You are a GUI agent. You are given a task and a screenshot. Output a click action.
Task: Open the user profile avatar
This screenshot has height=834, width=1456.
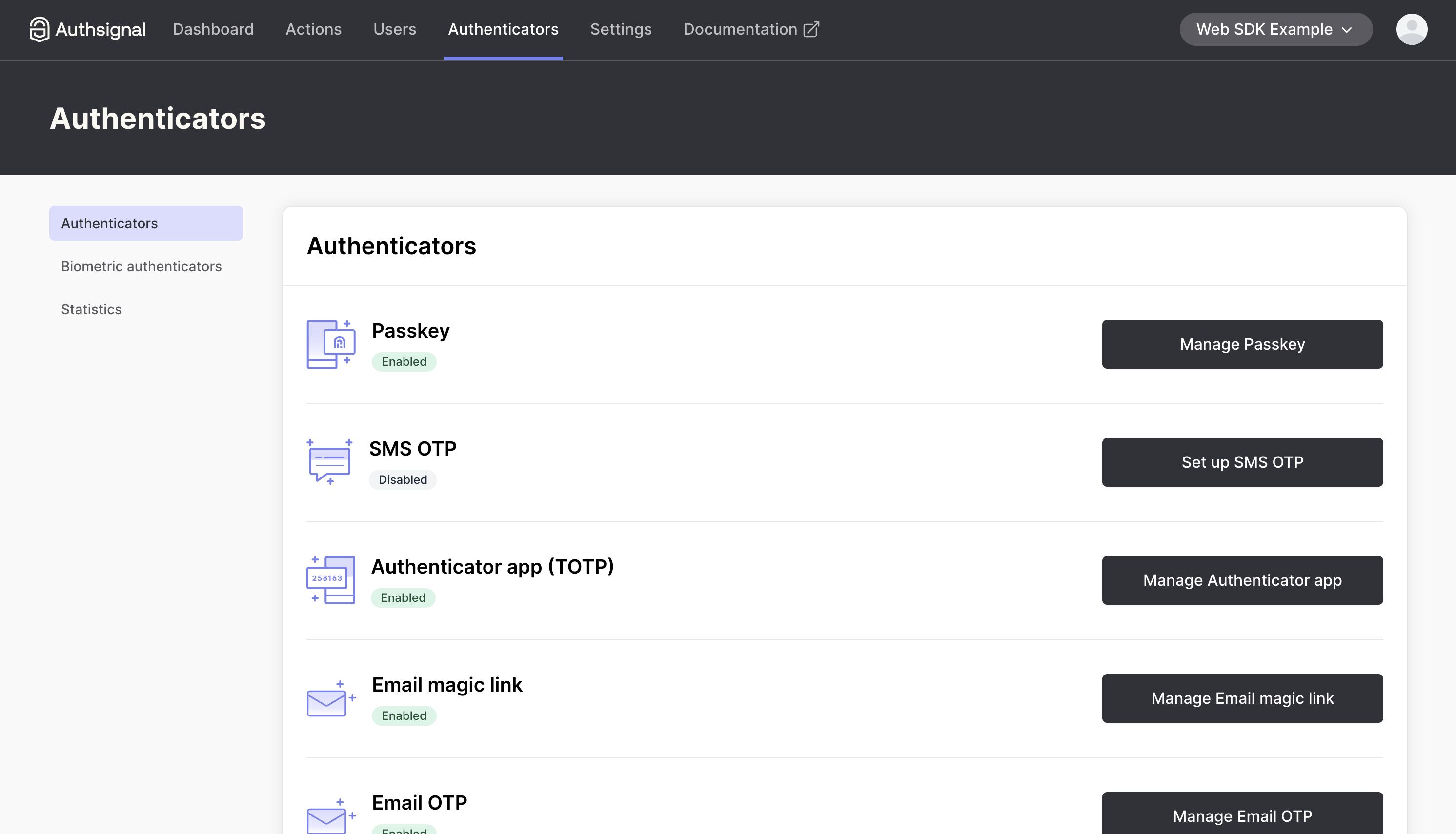click(x=1411, y=29)
